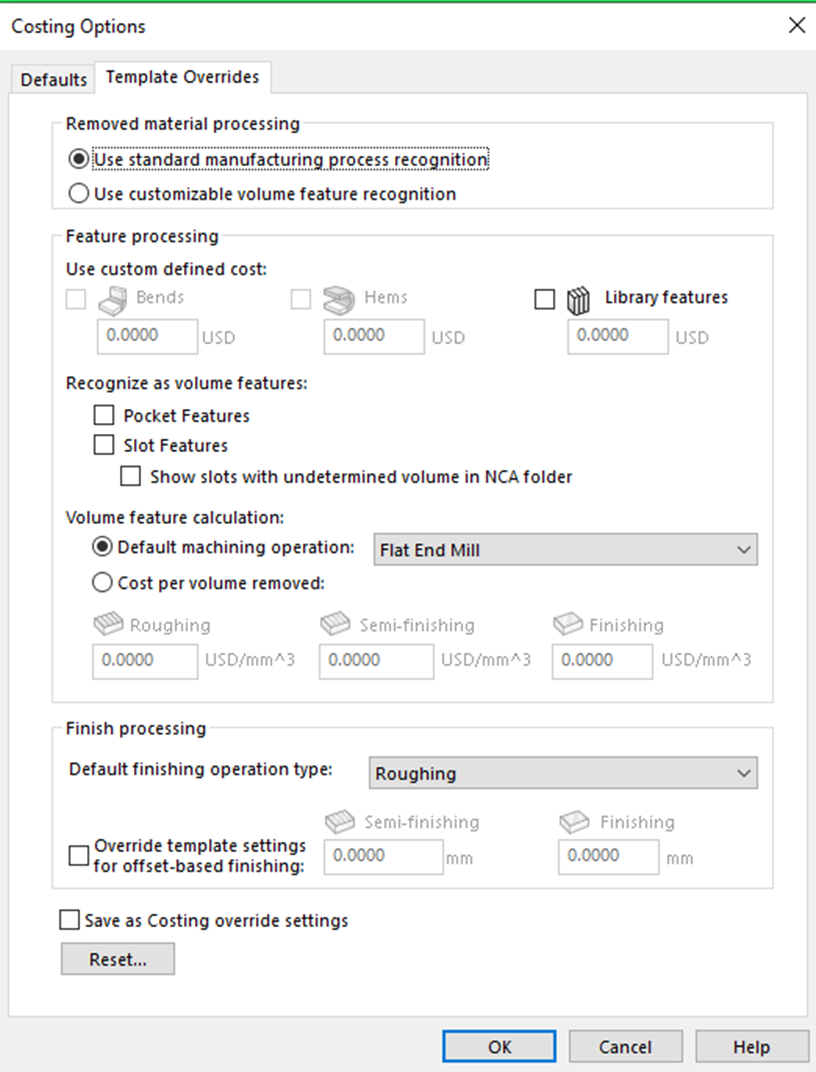Select the Template Overrides tab
The image size is (816, 1072).
tap(182, 77)
